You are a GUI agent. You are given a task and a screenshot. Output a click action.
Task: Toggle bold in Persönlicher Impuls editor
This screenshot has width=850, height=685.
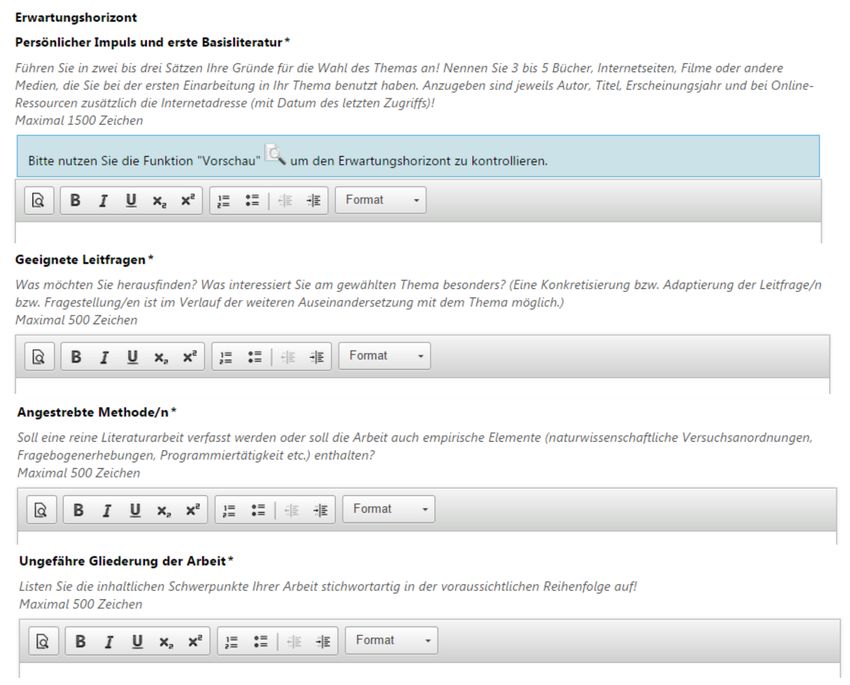(75, 201)
